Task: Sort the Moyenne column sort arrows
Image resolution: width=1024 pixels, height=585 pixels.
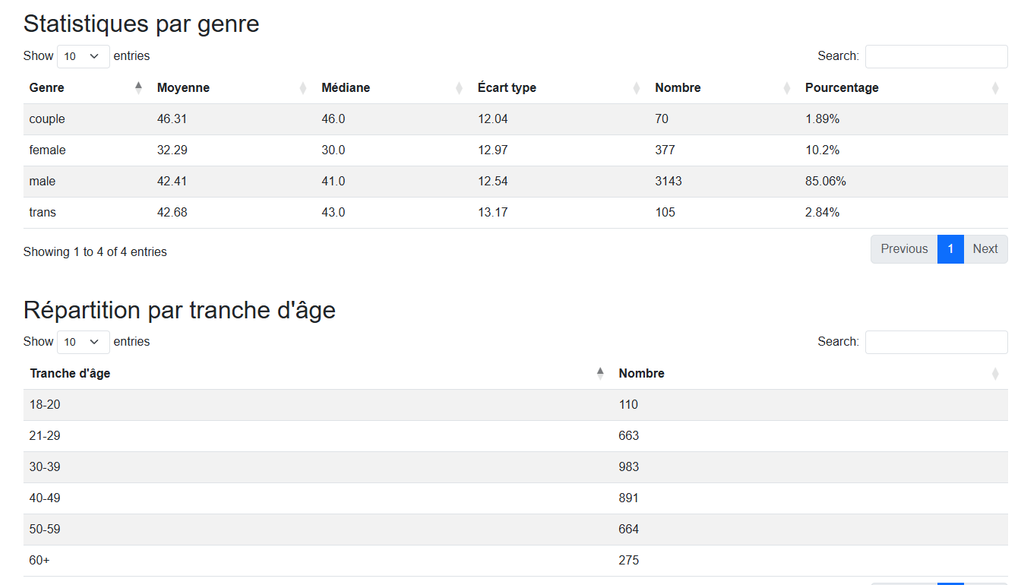Action: [x=303, y=88]
